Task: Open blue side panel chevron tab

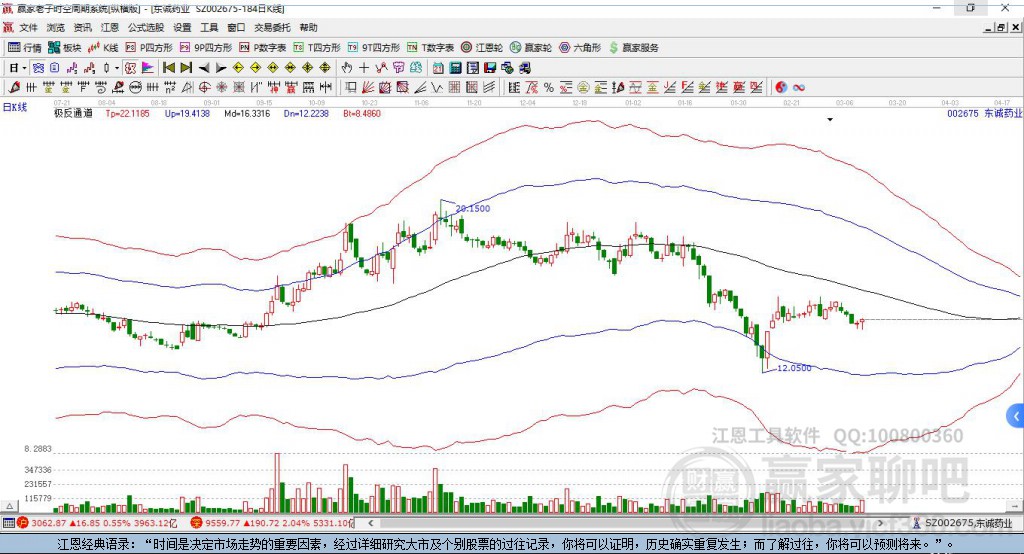Action: (1016, 416)
